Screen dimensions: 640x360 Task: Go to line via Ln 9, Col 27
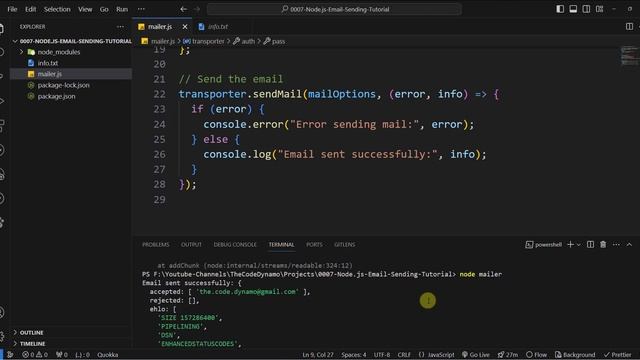coord(318,355)
